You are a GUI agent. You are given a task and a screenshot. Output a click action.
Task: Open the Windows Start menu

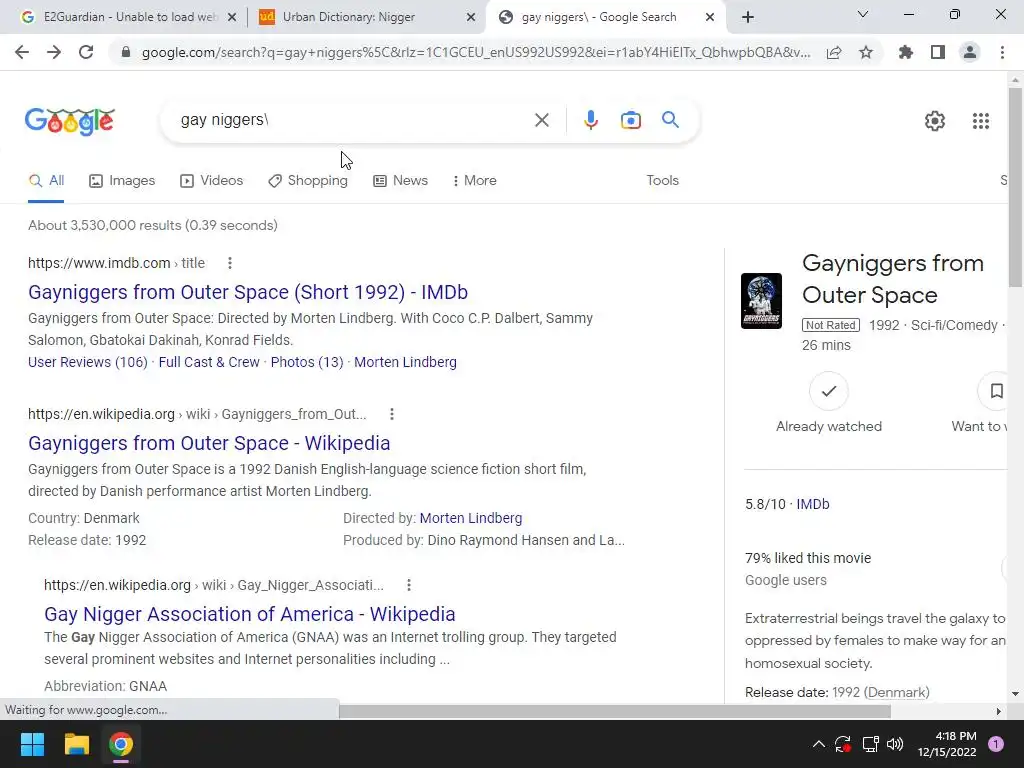point(32,744)
